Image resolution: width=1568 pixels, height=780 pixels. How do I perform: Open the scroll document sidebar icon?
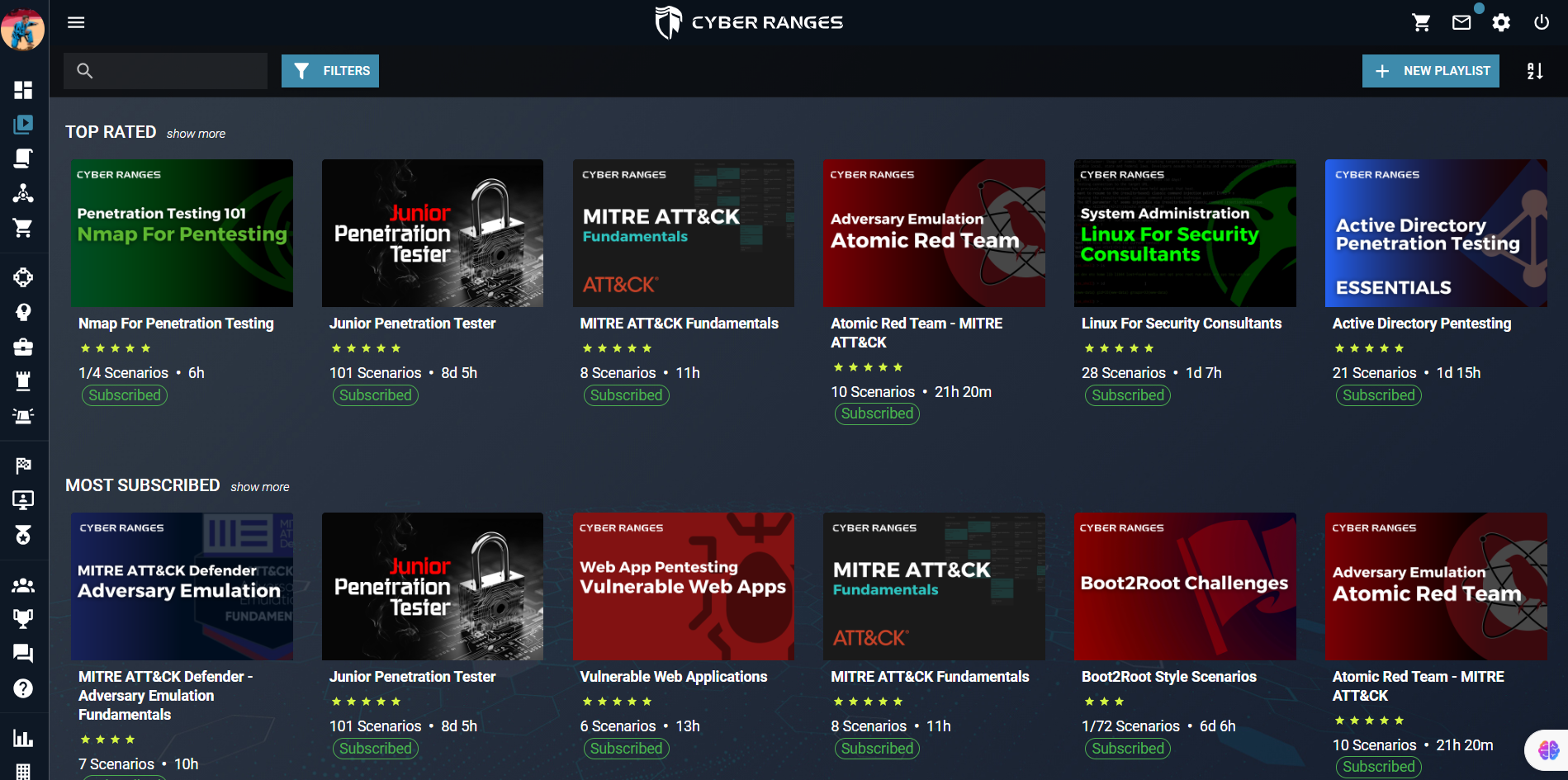click(23, 158)
